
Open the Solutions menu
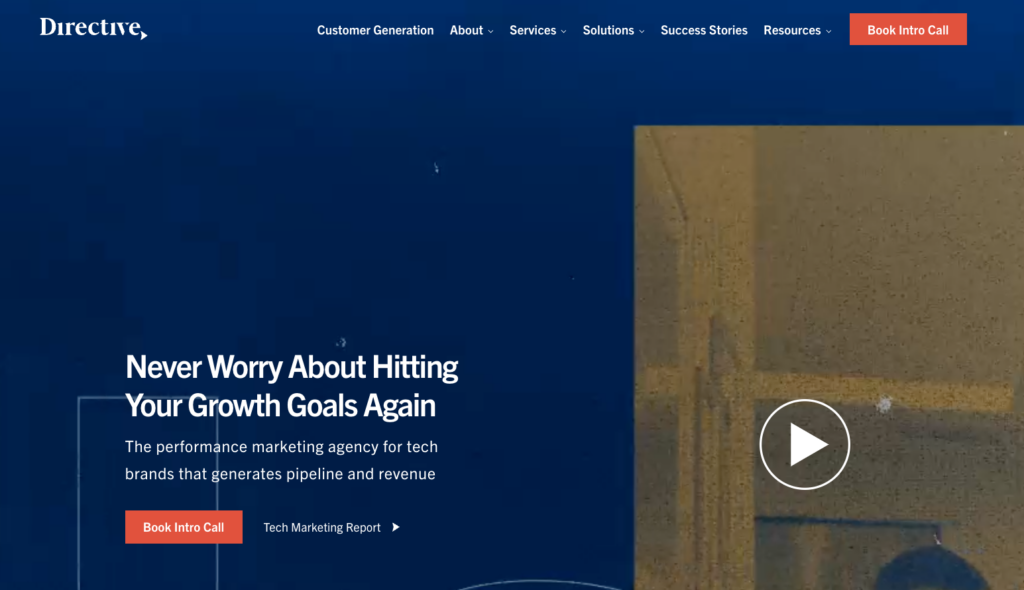click(608, 30)
